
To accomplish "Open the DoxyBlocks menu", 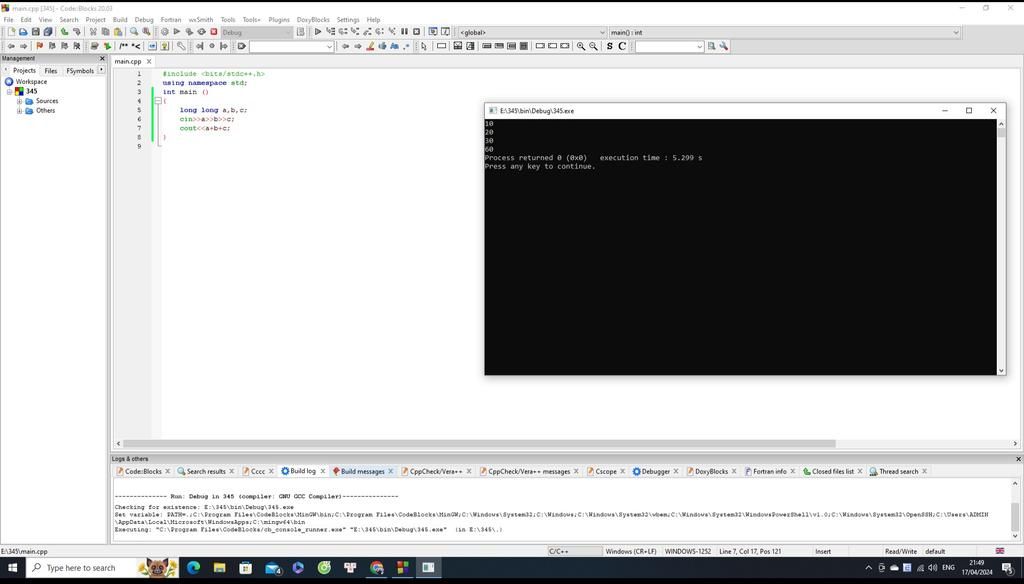I will click(313, 20).
